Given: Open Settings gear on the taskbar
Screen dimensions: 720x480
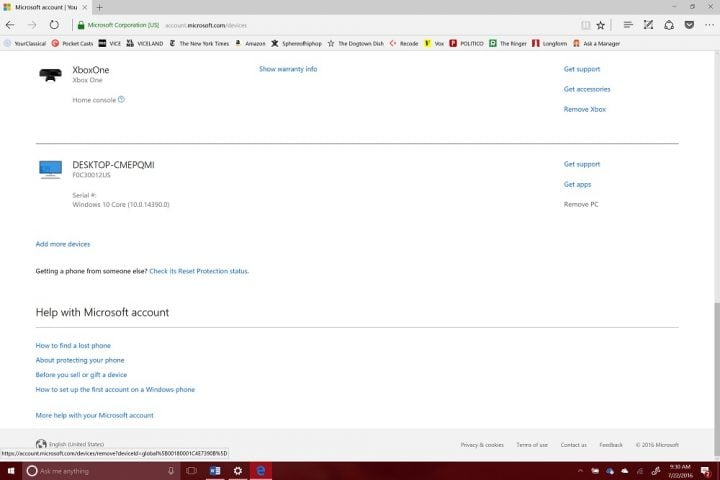Looking at the screenshot, I should click(237, 471).
